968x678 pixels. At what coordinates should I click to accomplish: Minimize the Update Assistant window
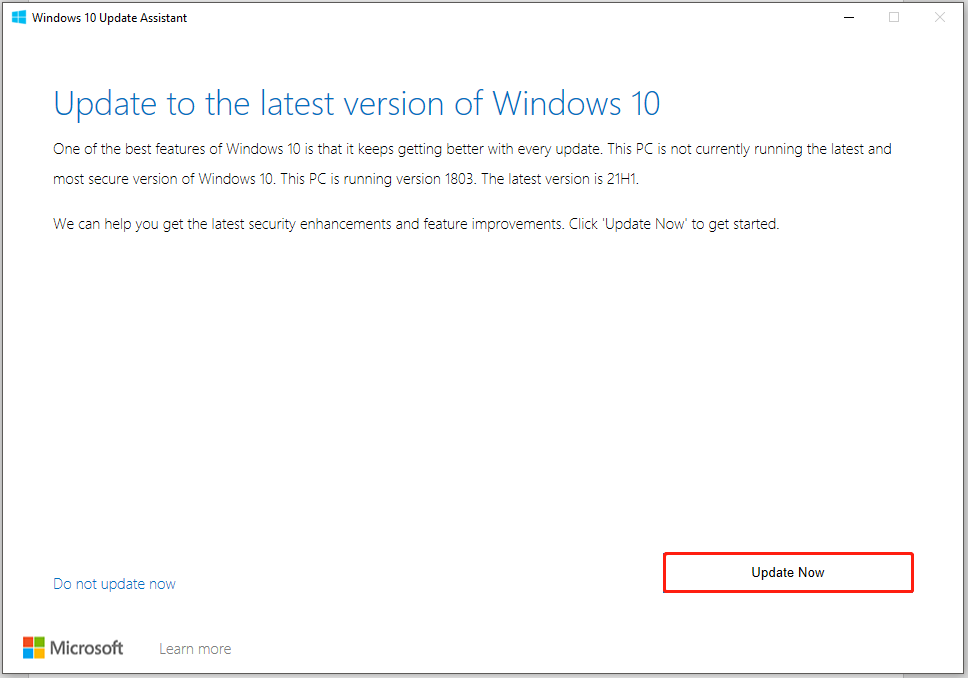point(849,17)
